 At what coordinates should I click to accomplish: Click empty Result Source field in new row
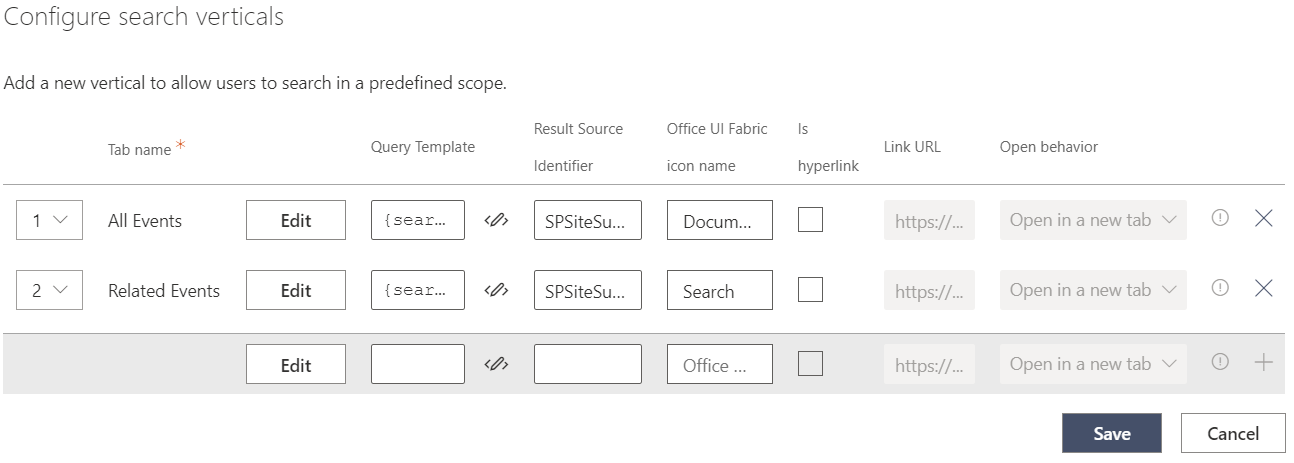pyautogui.click(x=588, y=364)
